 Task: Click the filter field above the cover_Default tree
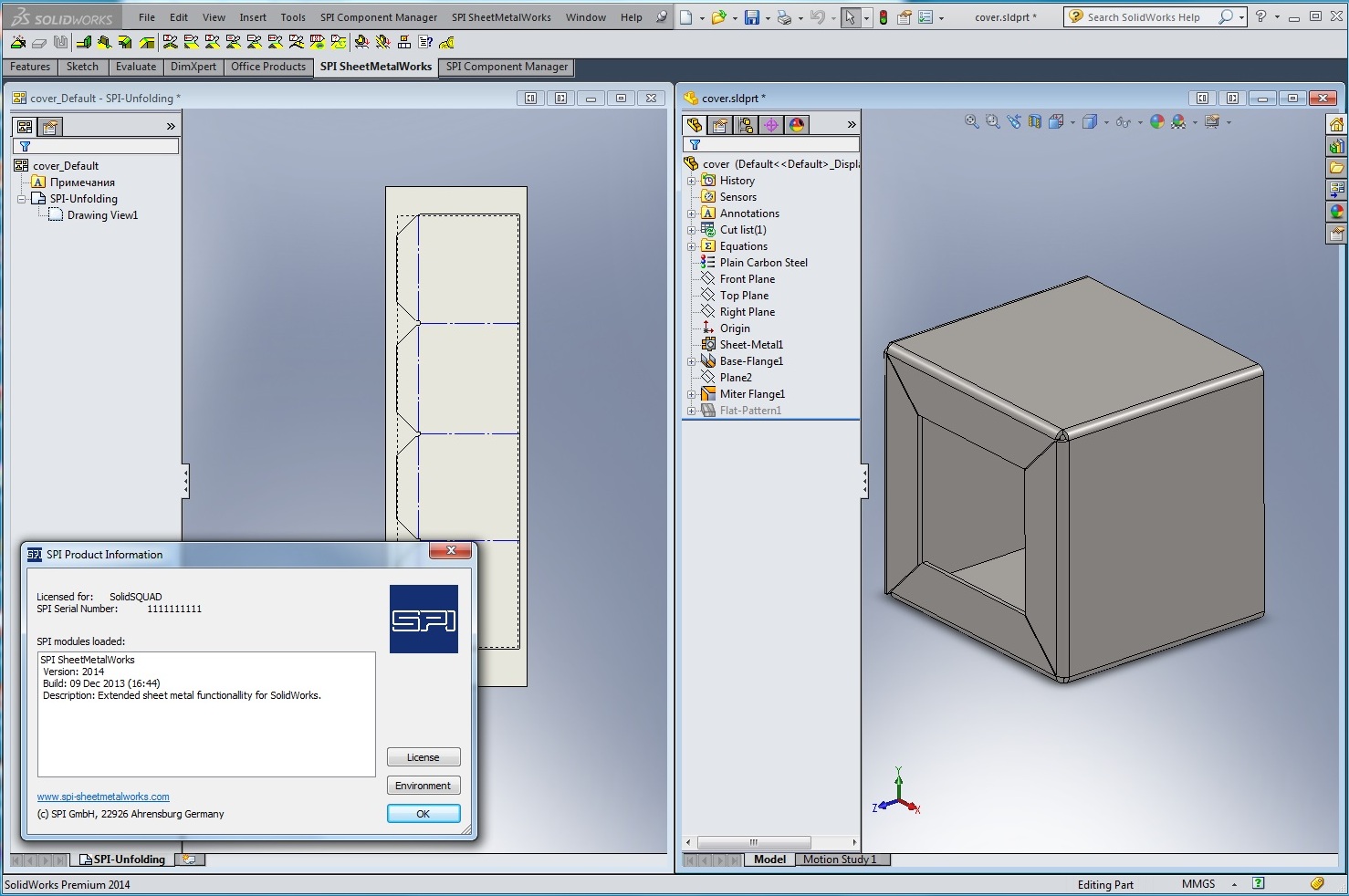click(96, 146)
